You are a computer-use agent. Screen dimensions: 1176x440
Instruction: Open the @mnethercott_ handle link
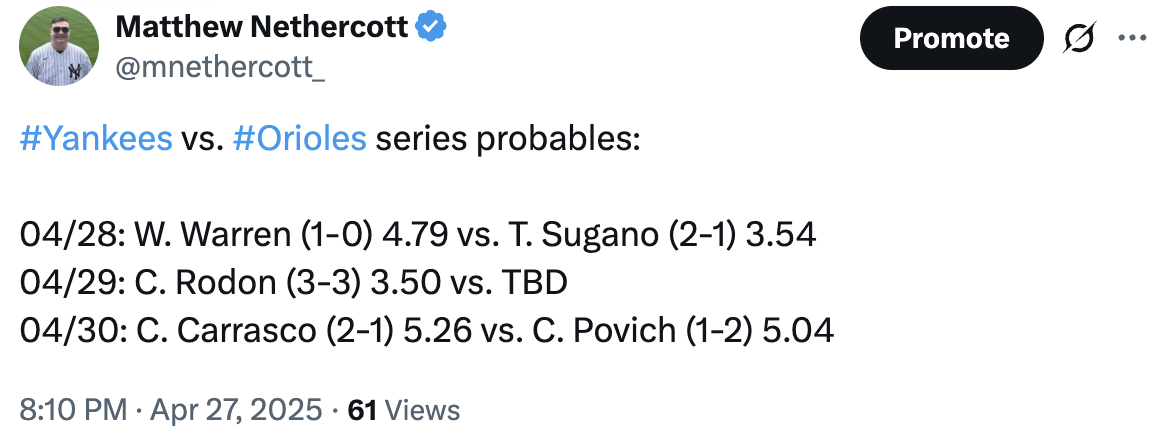tap(220, 67)
